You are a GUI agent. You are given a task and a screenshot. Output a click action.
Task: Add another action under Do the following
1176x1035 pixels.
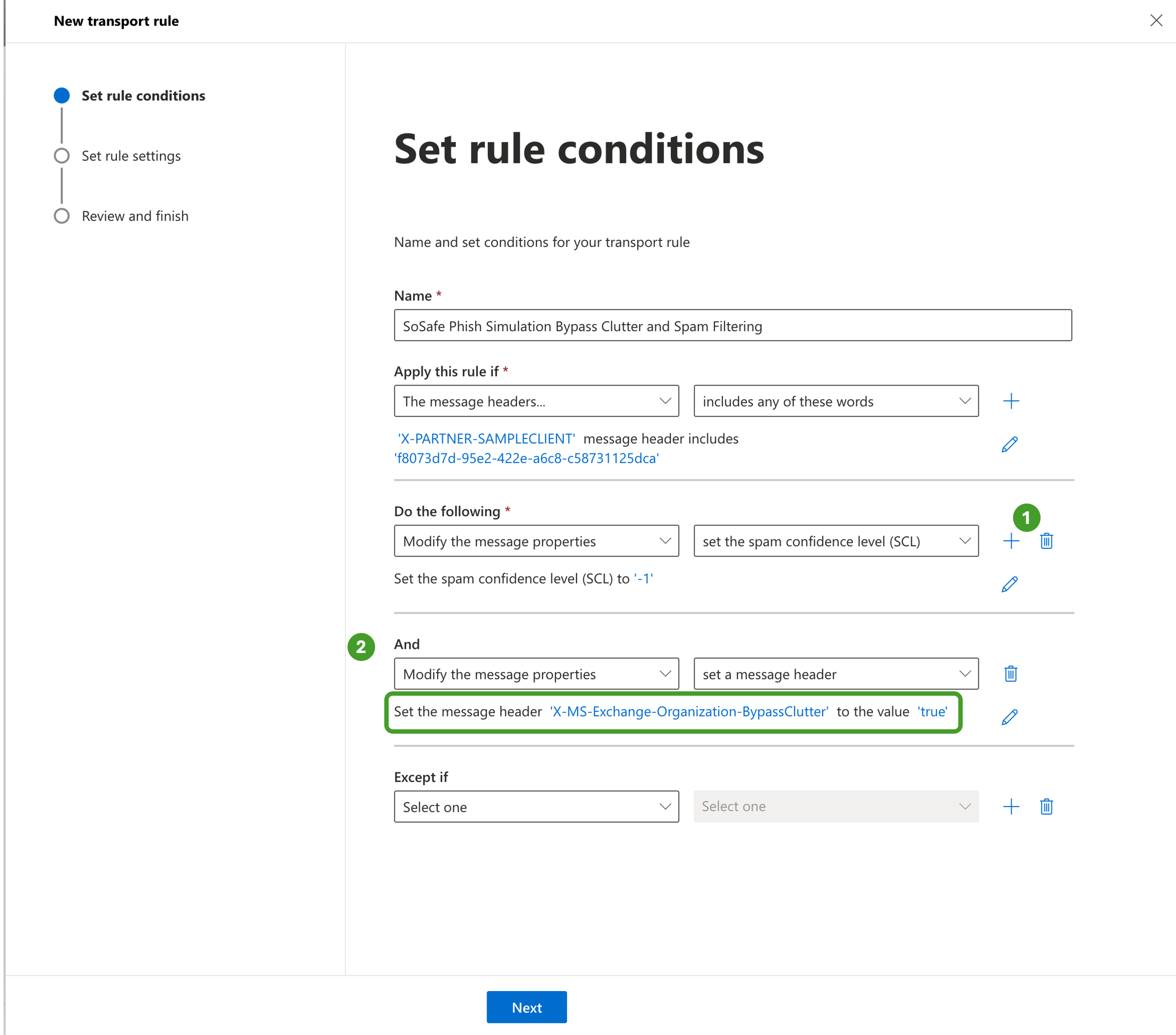1011,541
